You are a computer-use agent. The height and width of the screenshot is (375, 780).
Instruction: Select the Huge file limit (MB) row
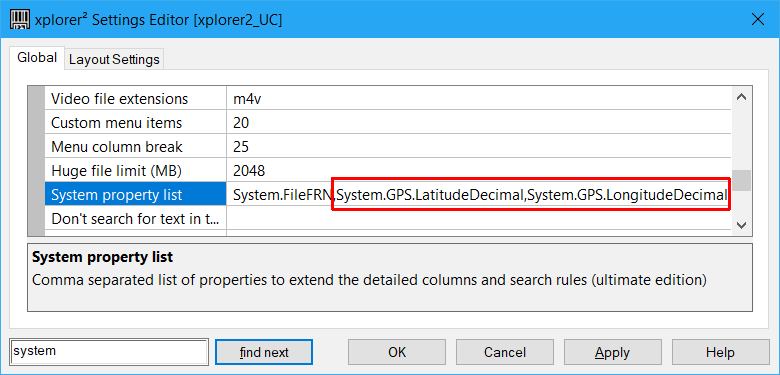136,171
